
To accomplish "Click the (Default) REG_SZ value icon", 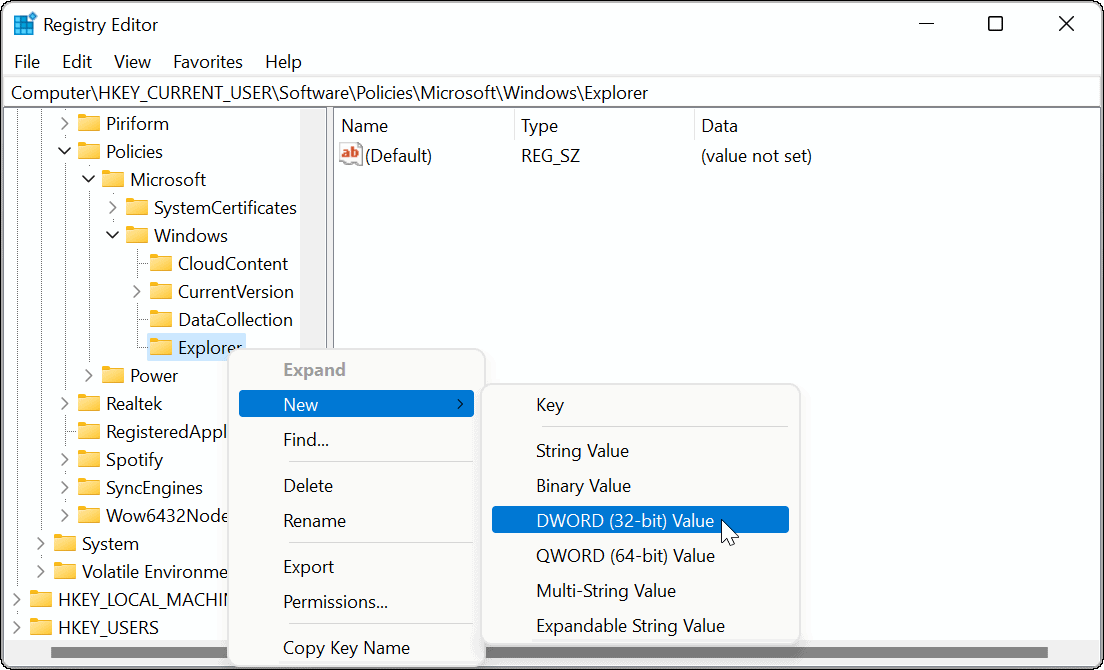I will [351, 154].
